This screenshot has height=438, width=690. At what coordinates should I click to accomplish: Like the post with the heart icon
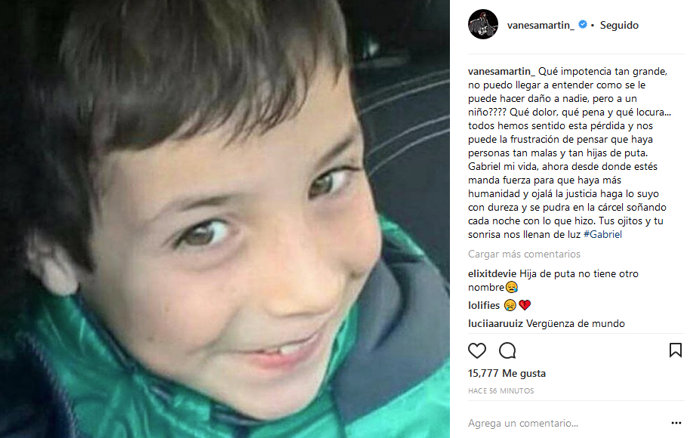(477, 350)
